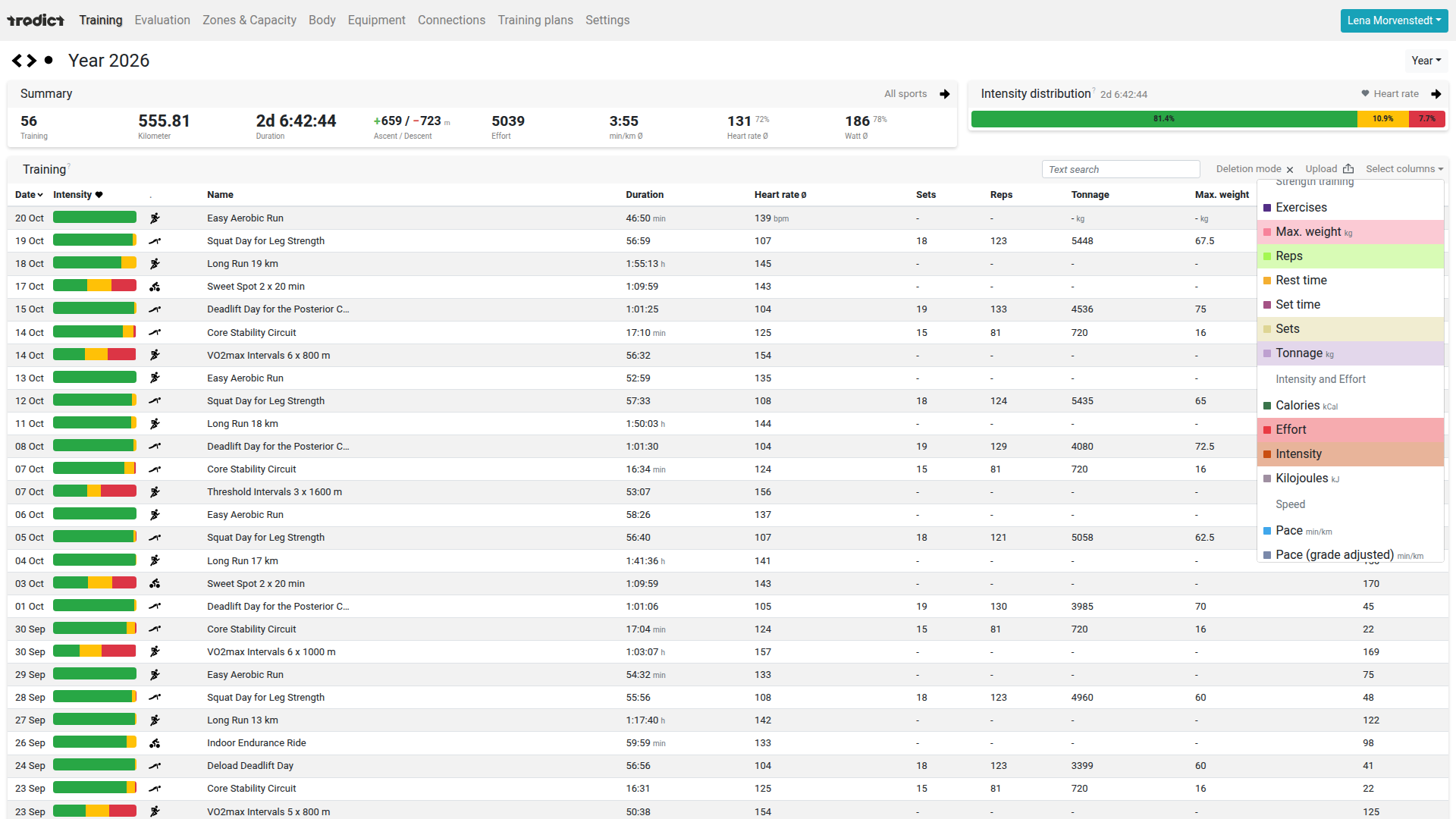
Task: Sort by Tonnage column header
Action: pos(1090,195)
